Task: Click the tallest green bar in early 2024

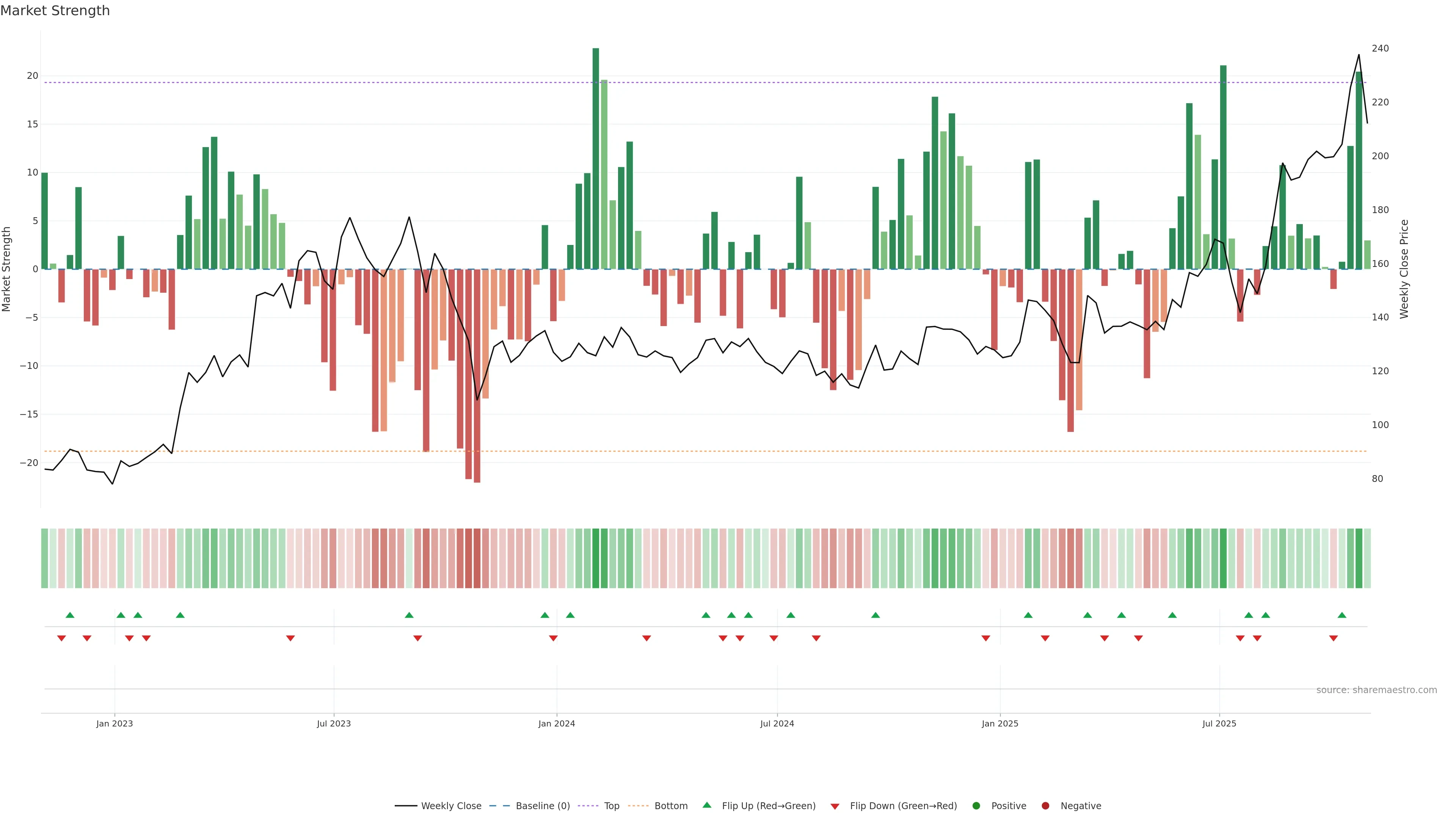Action: click(x=596, y=158)
